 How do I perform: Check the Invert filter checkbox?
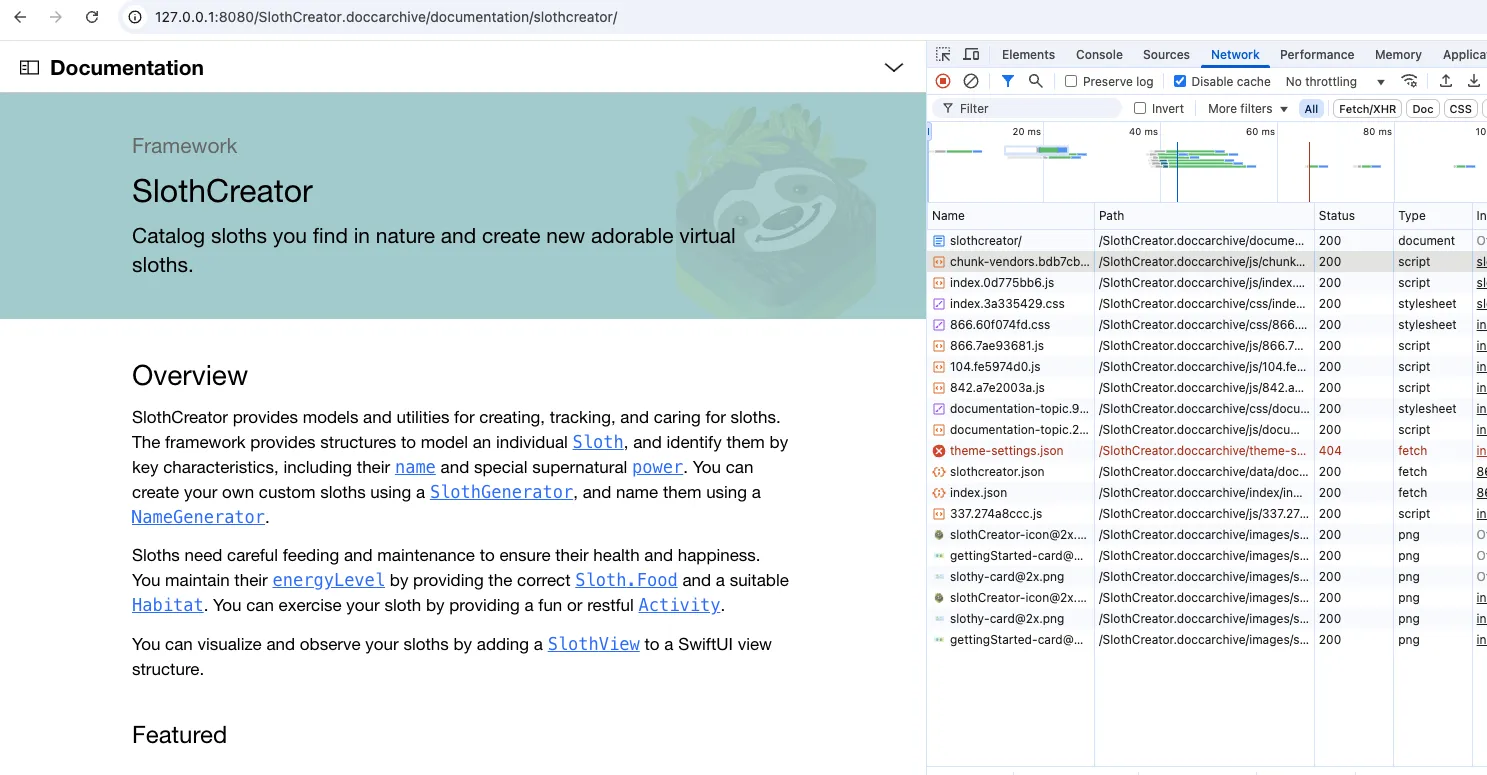(1140, 108)
